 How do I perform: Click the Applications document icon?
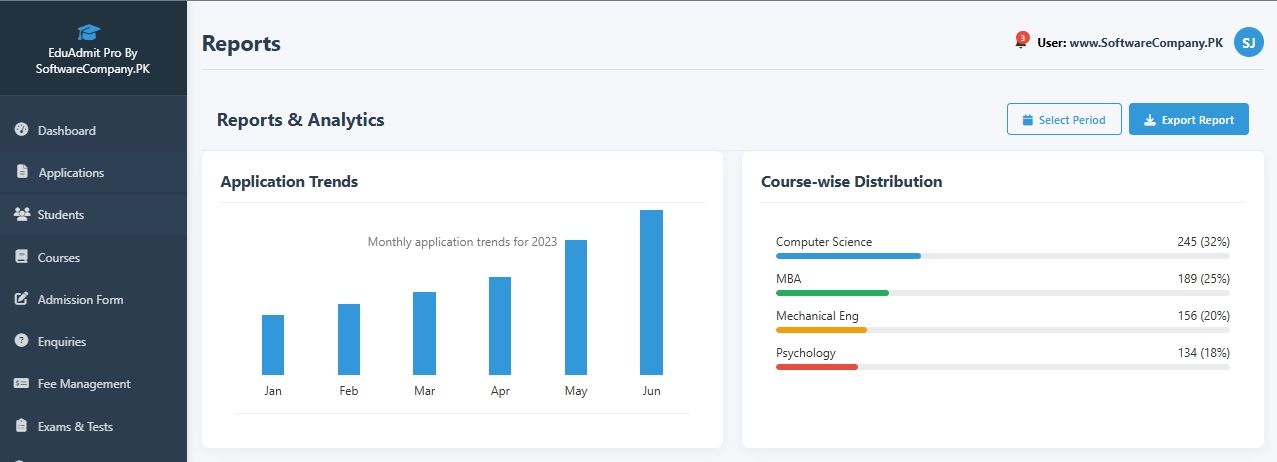point(22,172)
